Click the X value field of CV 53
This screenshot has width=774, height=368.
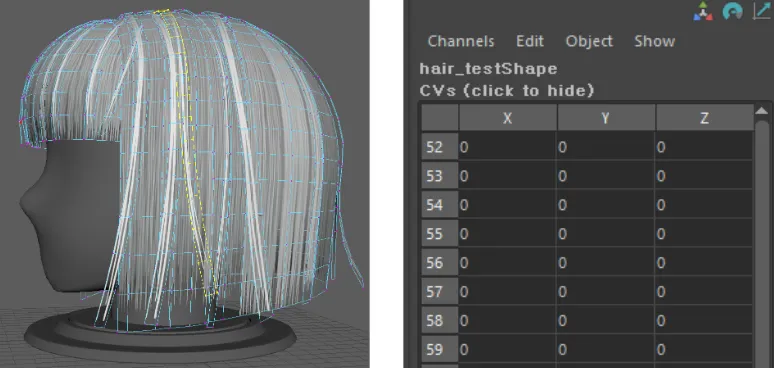507,176
